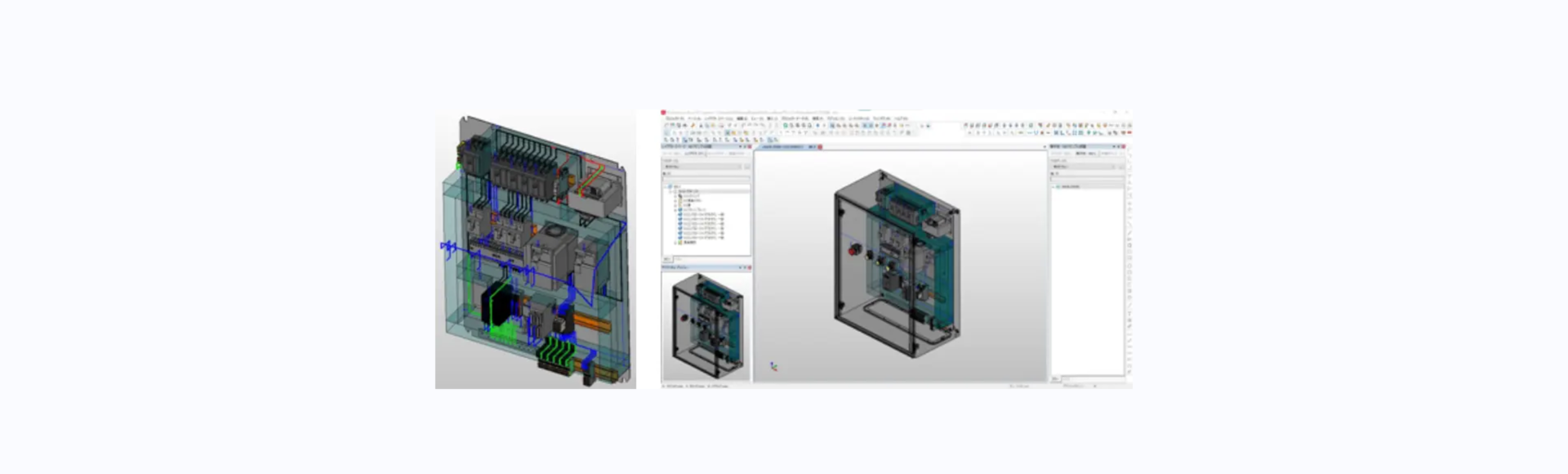
Task: Toggle the last blue-checked item in project tree
Action: click(679, 237)
